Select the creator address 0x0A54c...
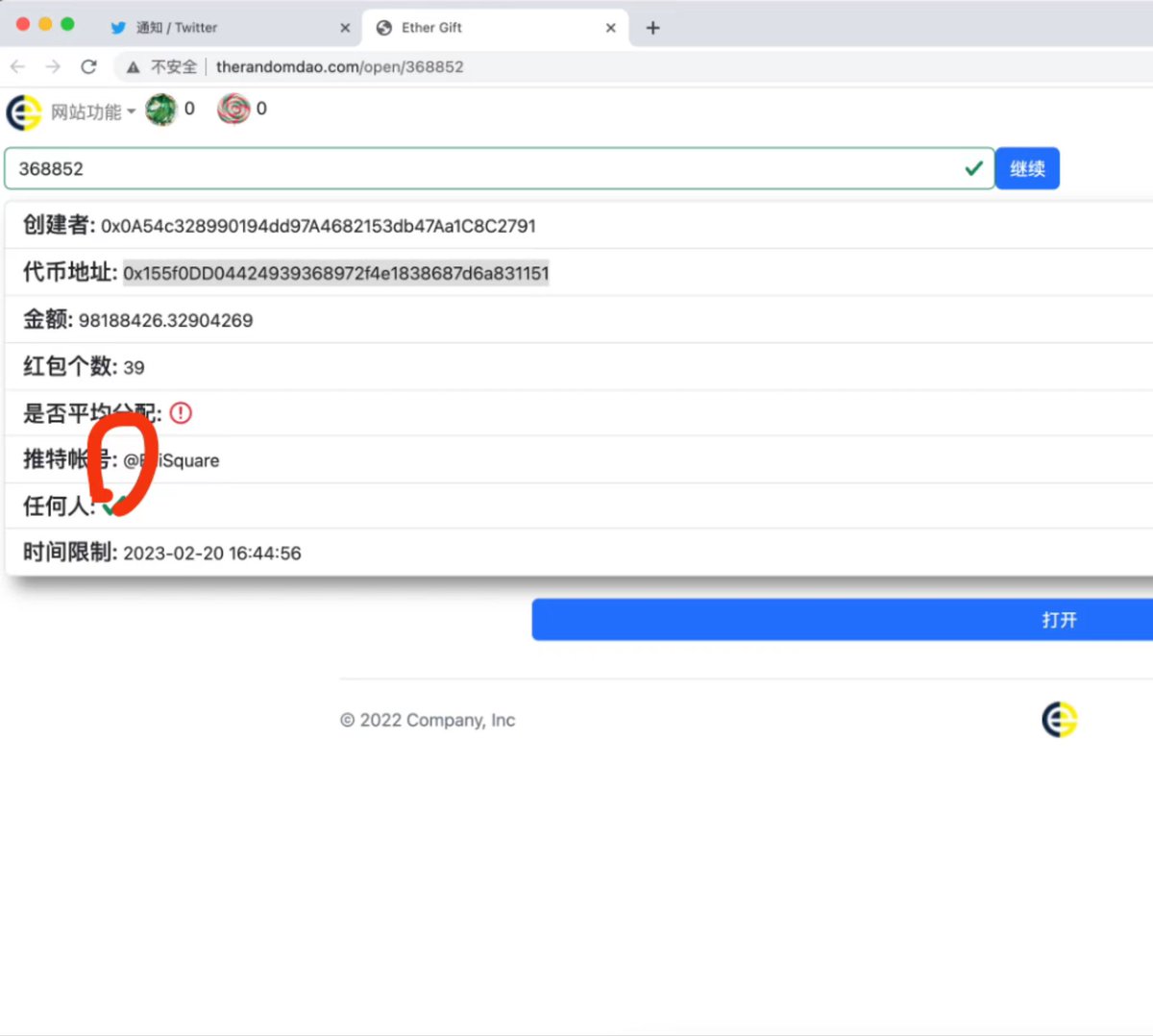 (x=318, y=226)
